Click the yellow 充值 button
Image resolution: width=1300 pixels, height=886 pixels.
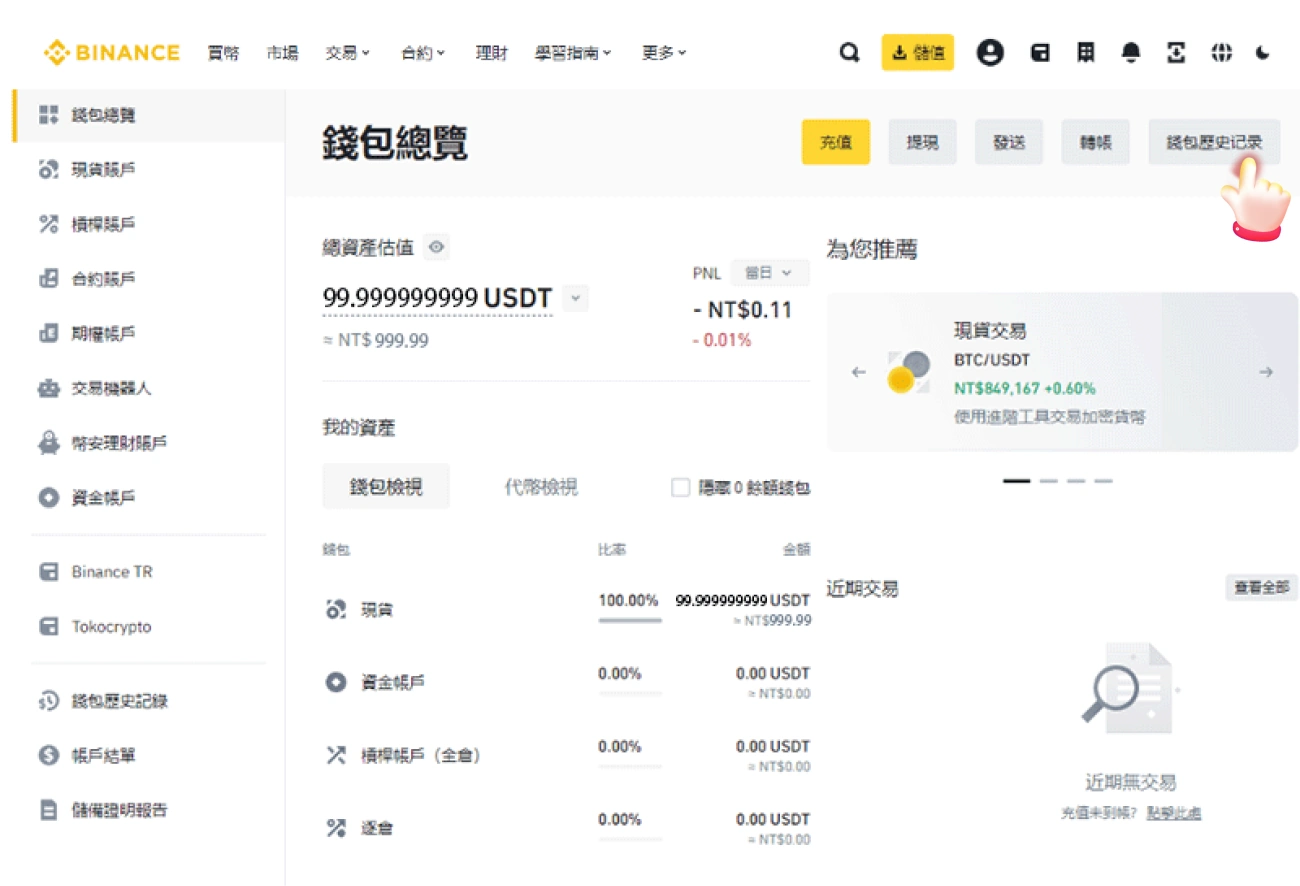836,142
